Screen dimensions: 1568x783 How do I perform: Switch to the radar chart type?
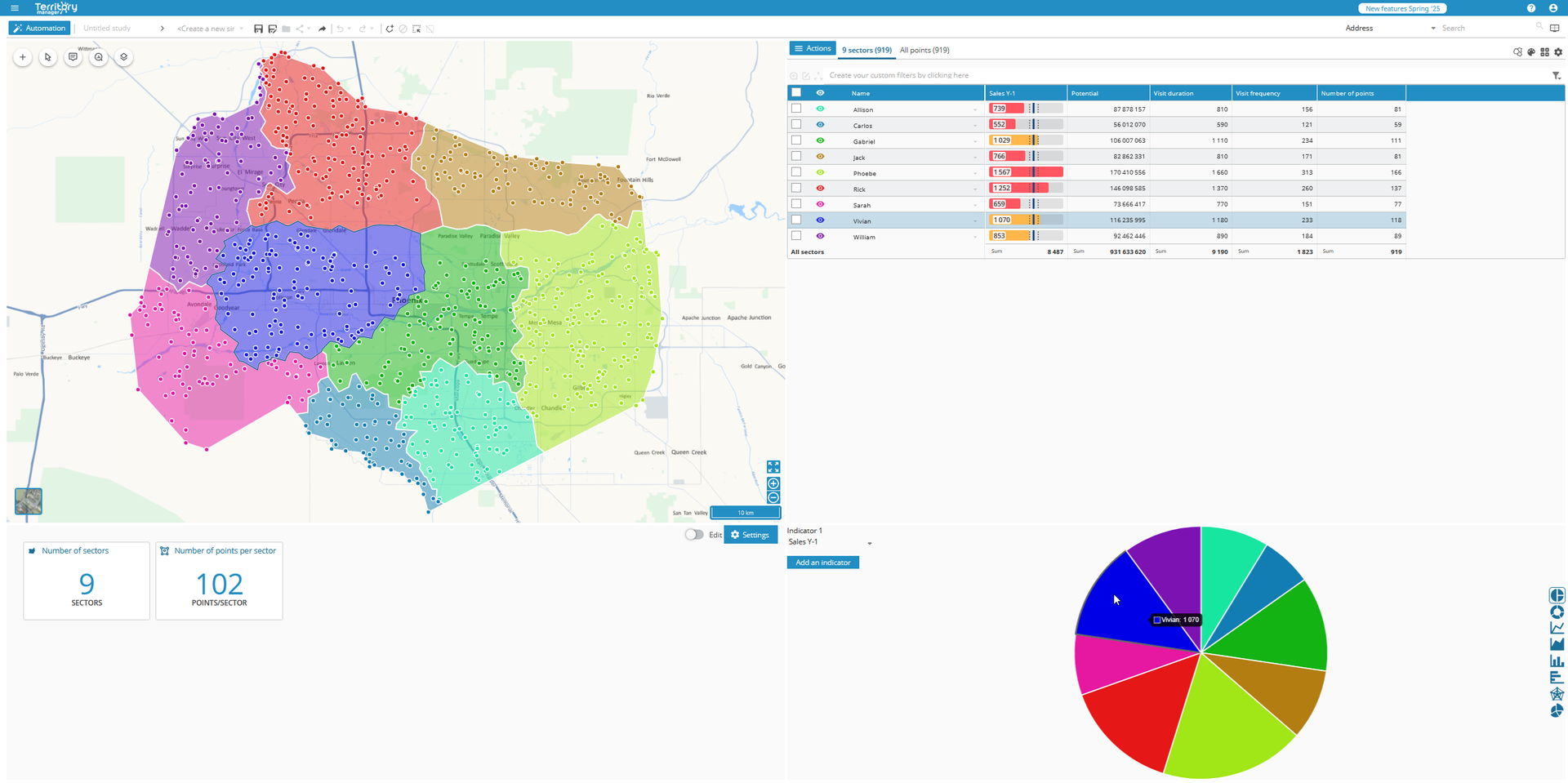coord(1557,694)
